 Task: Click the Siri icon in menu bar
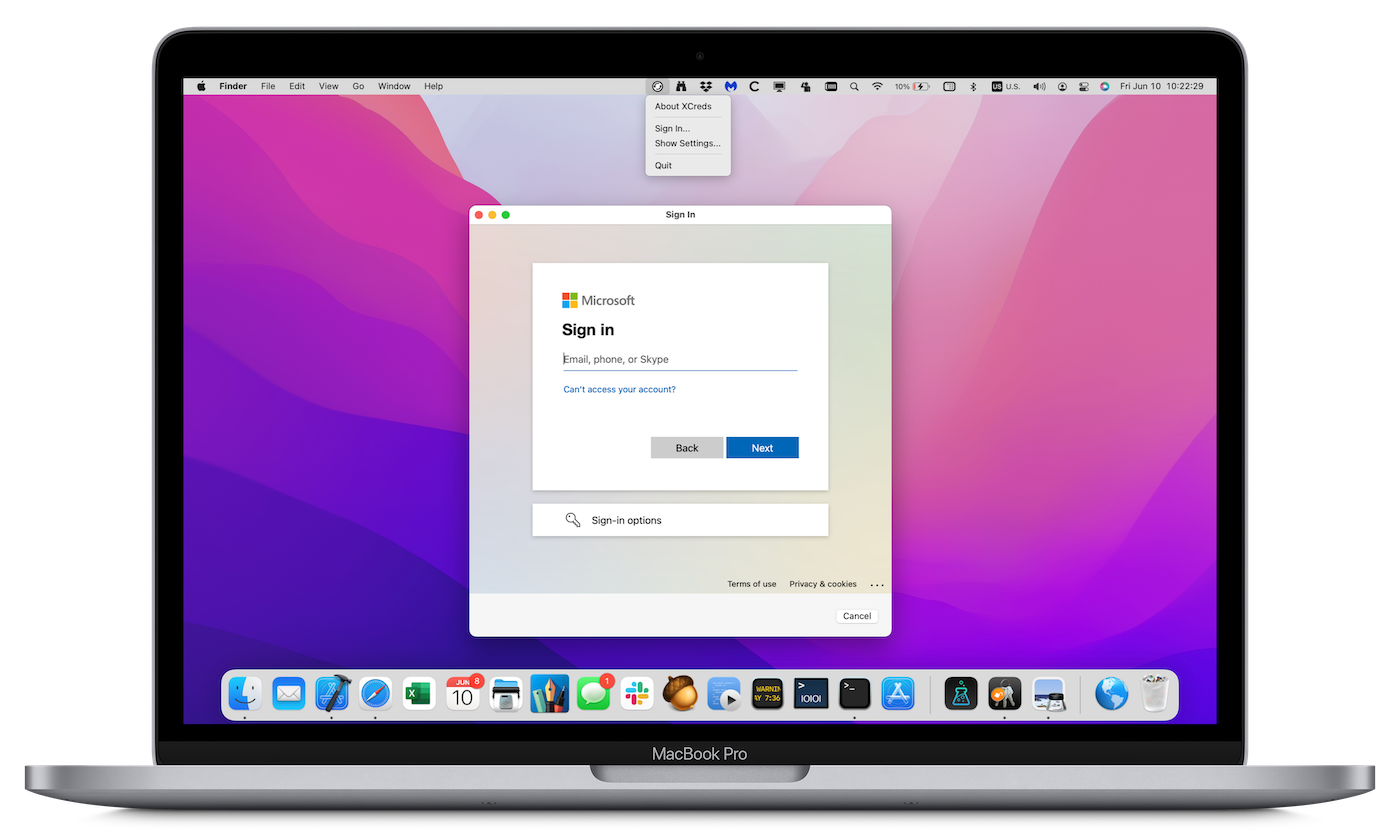pyautogui.click(x=1105, y=87)
